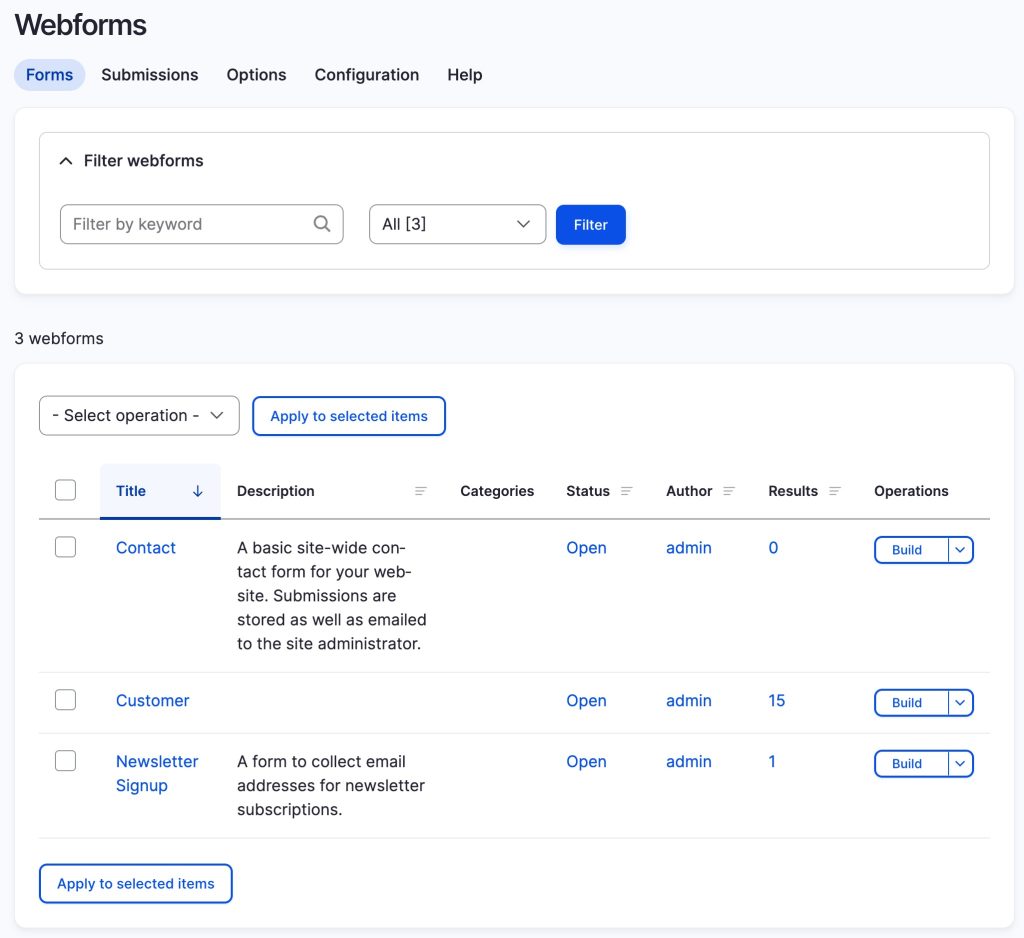Click the Title sort arrow icon
The height and width of the screenshot is (938, 1024).
coord(197,491)
